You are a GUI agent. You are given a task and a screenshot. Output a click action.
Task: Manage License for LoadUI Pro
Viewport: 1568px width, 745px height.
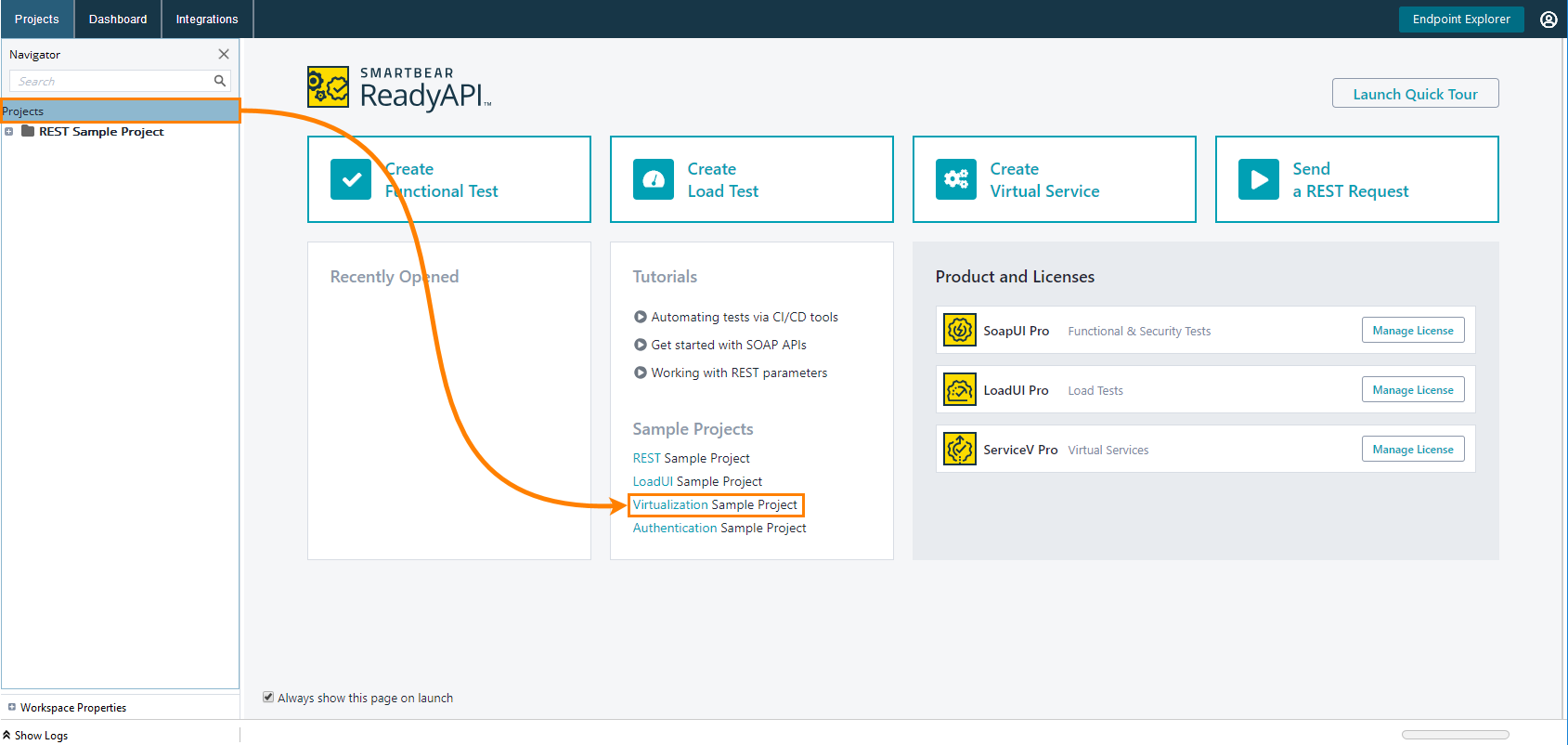tap(1413, 389)
